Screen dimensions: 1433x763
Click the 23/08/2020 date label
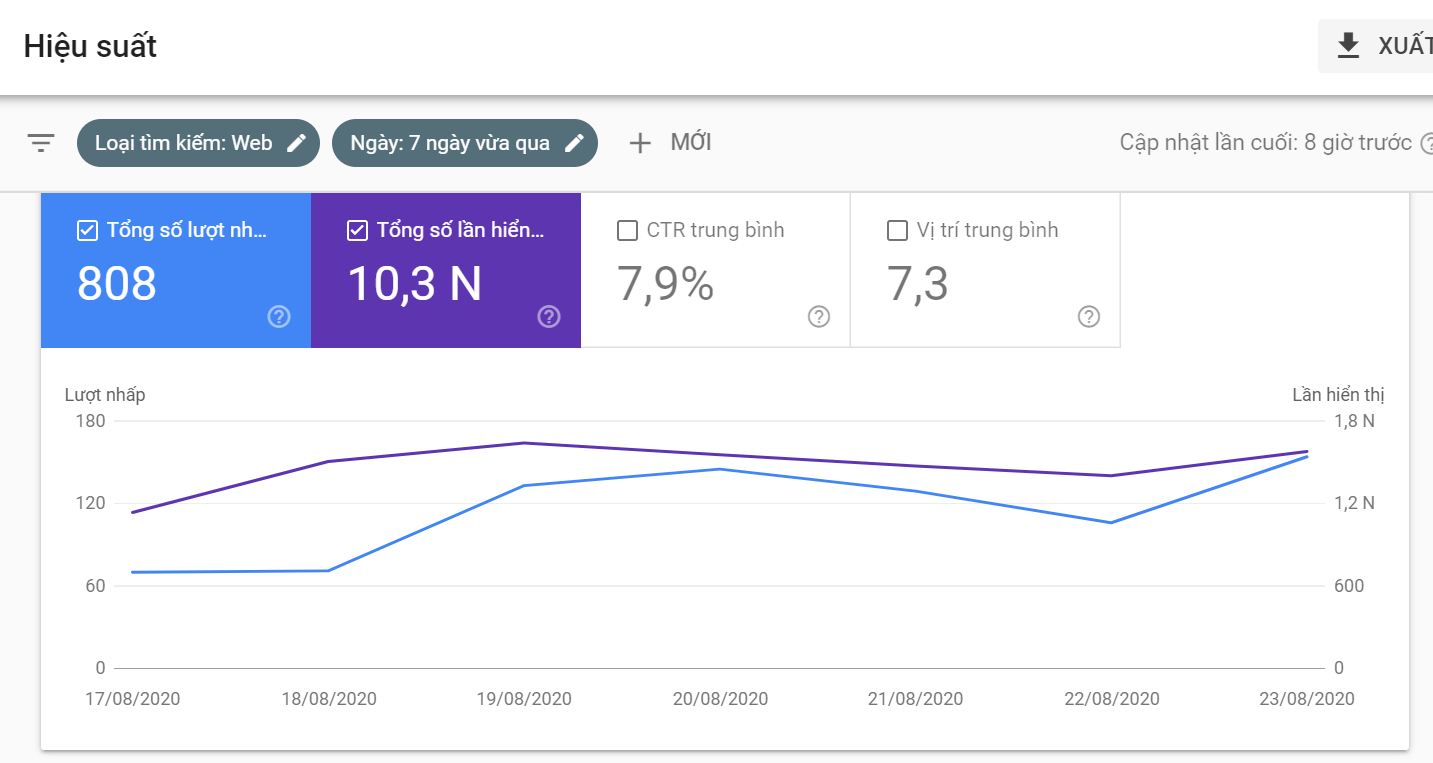pos(1307,699)
